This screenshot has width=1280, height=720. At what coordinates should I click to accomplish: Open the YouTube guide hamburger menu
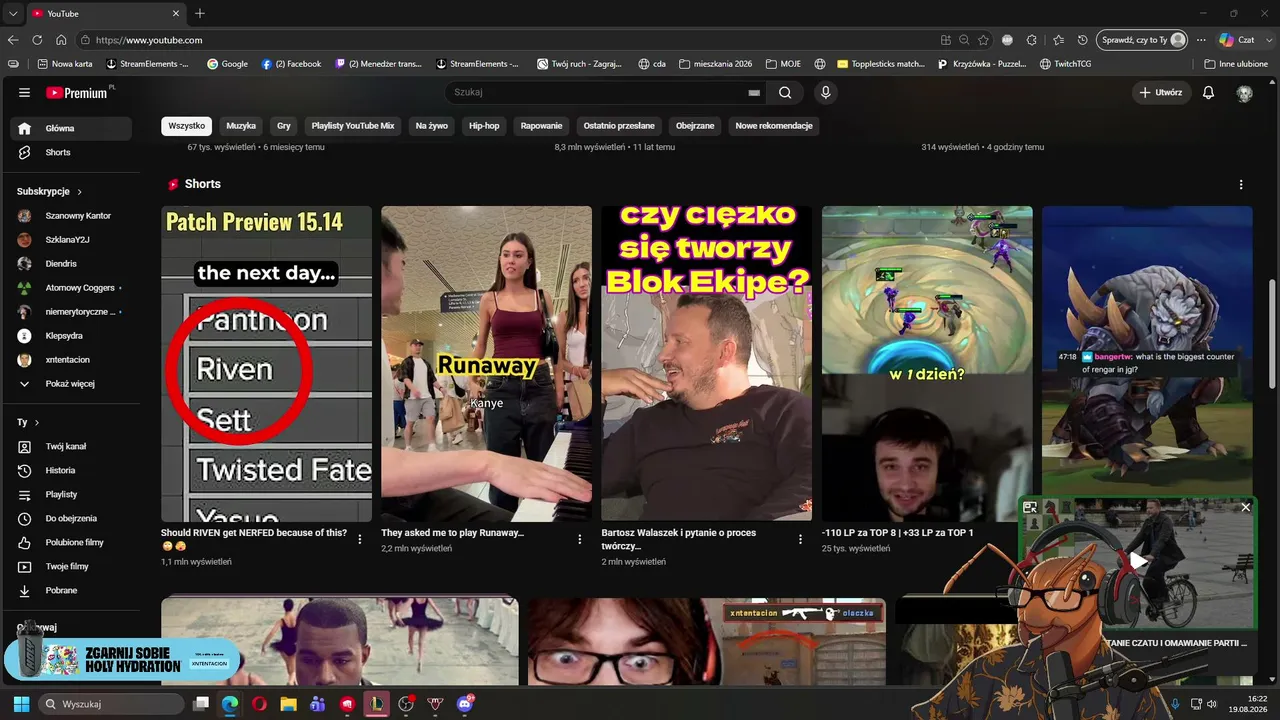[x=24, y=93]
